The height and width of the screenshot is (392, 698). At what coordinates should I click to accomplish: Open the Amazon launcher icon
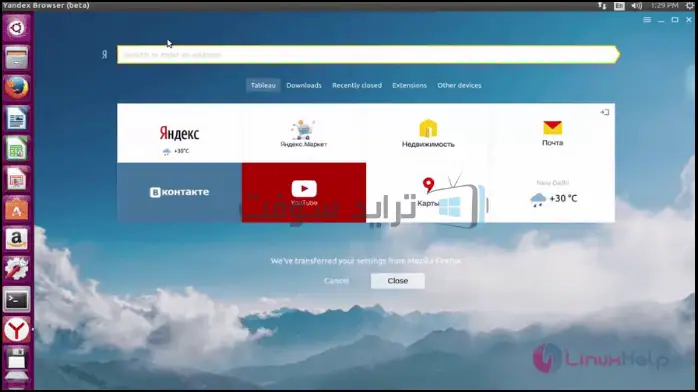pyautogui.click(x=16, y=239)
